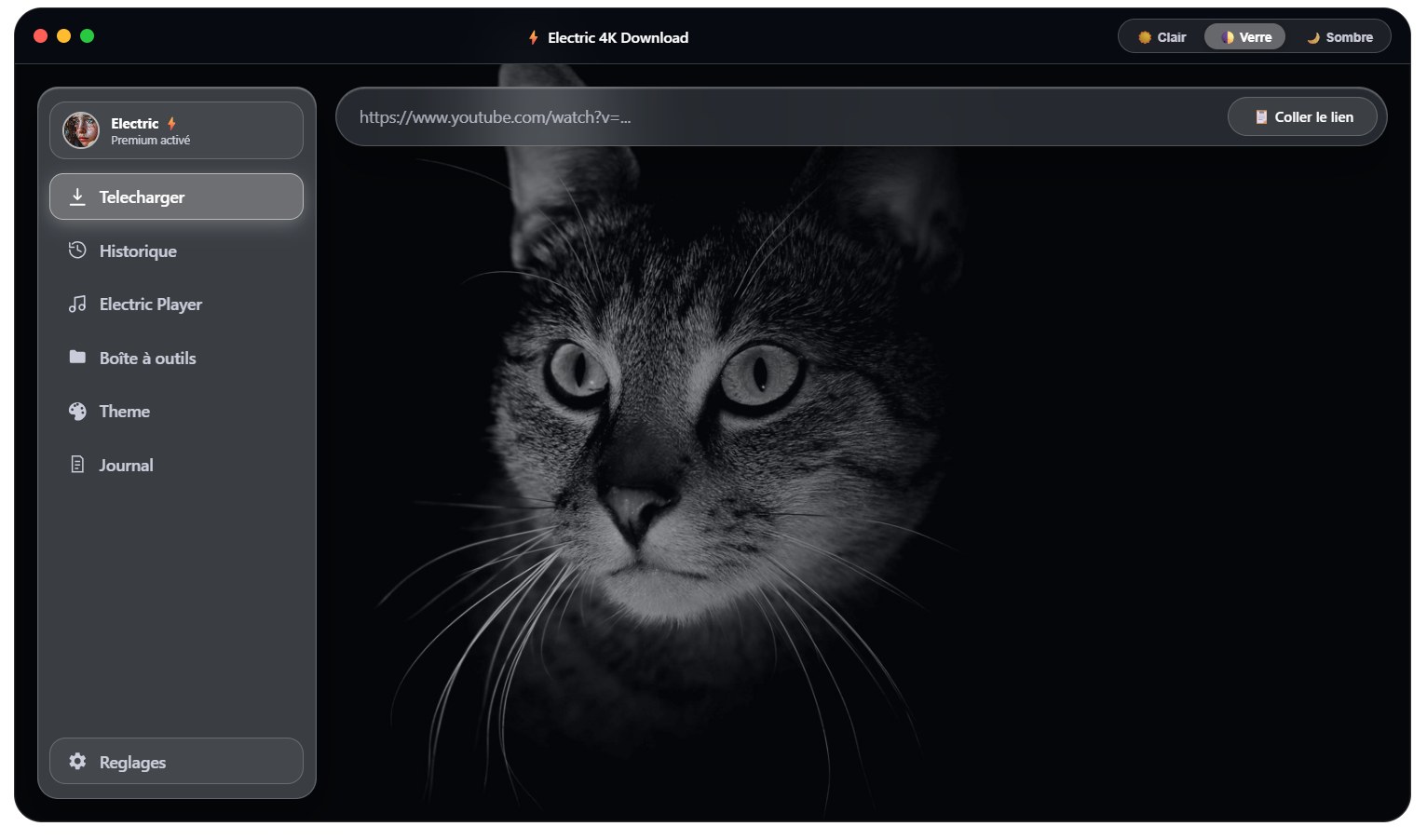Click the 'Premium activé' status text
Screen dimensions: 1427x840
click(150, 141)
